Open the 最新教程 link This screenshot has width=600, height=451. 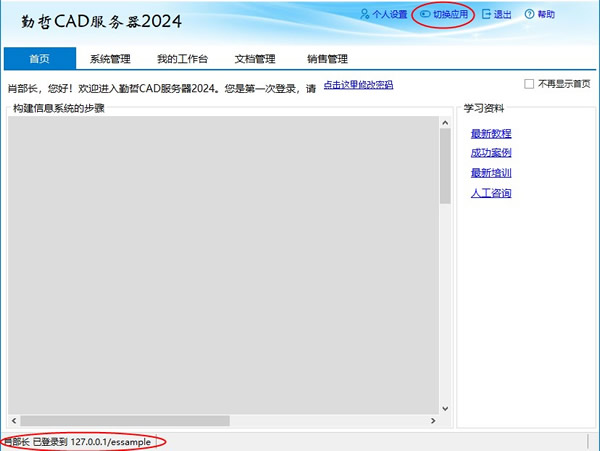(491, 134)
